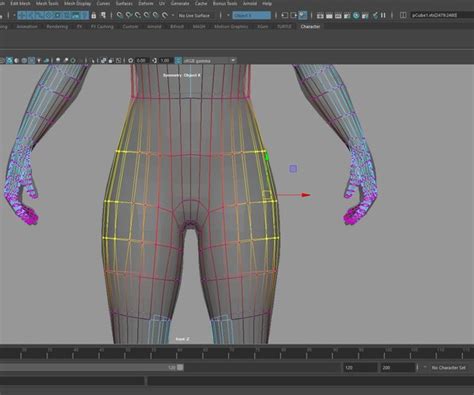This screenshot has width=474, height=395.
Task: Open the Mesh Tools menu
Action: tap(46, 3)
